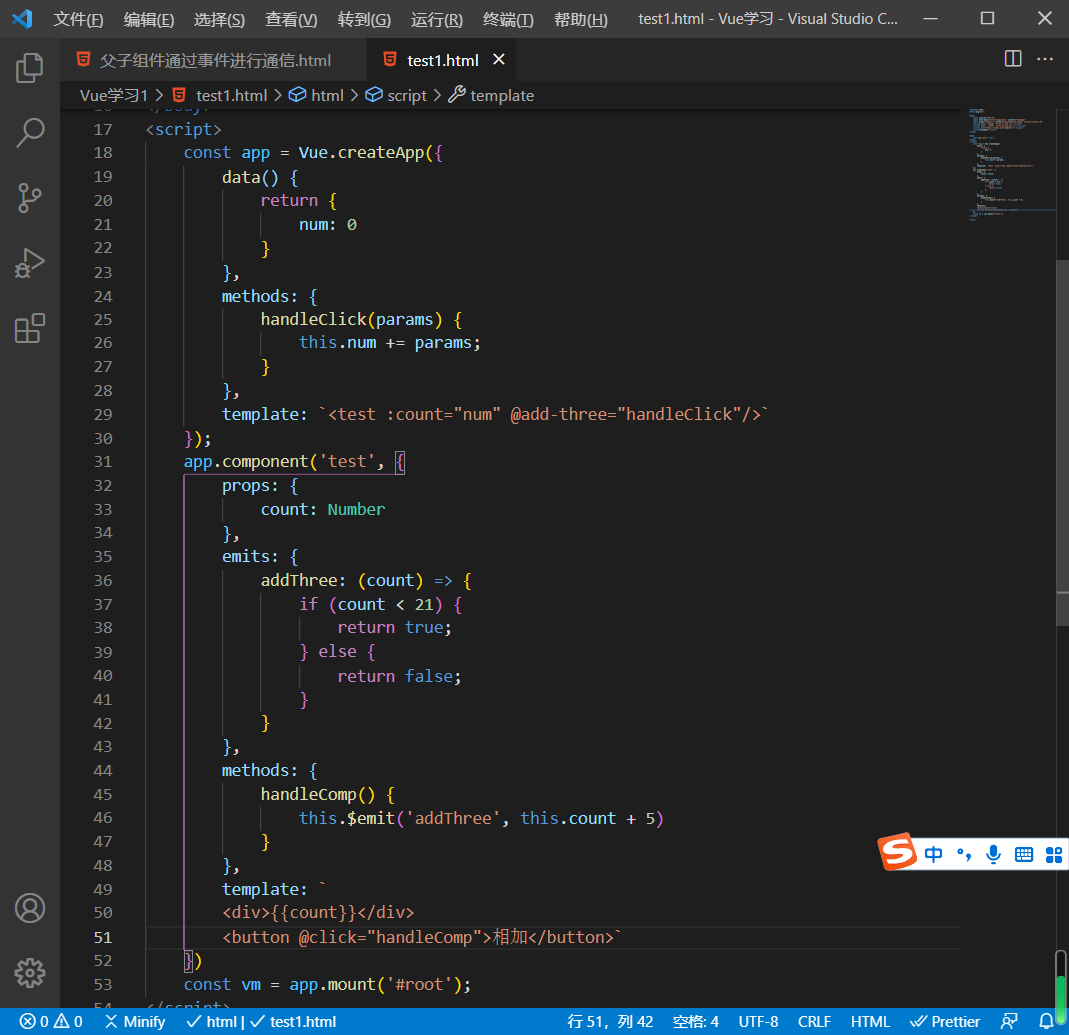Open the UTF-8 encoding selector
The width and height of the screenshot is (1069, 1035).
tap(758, 1021)
